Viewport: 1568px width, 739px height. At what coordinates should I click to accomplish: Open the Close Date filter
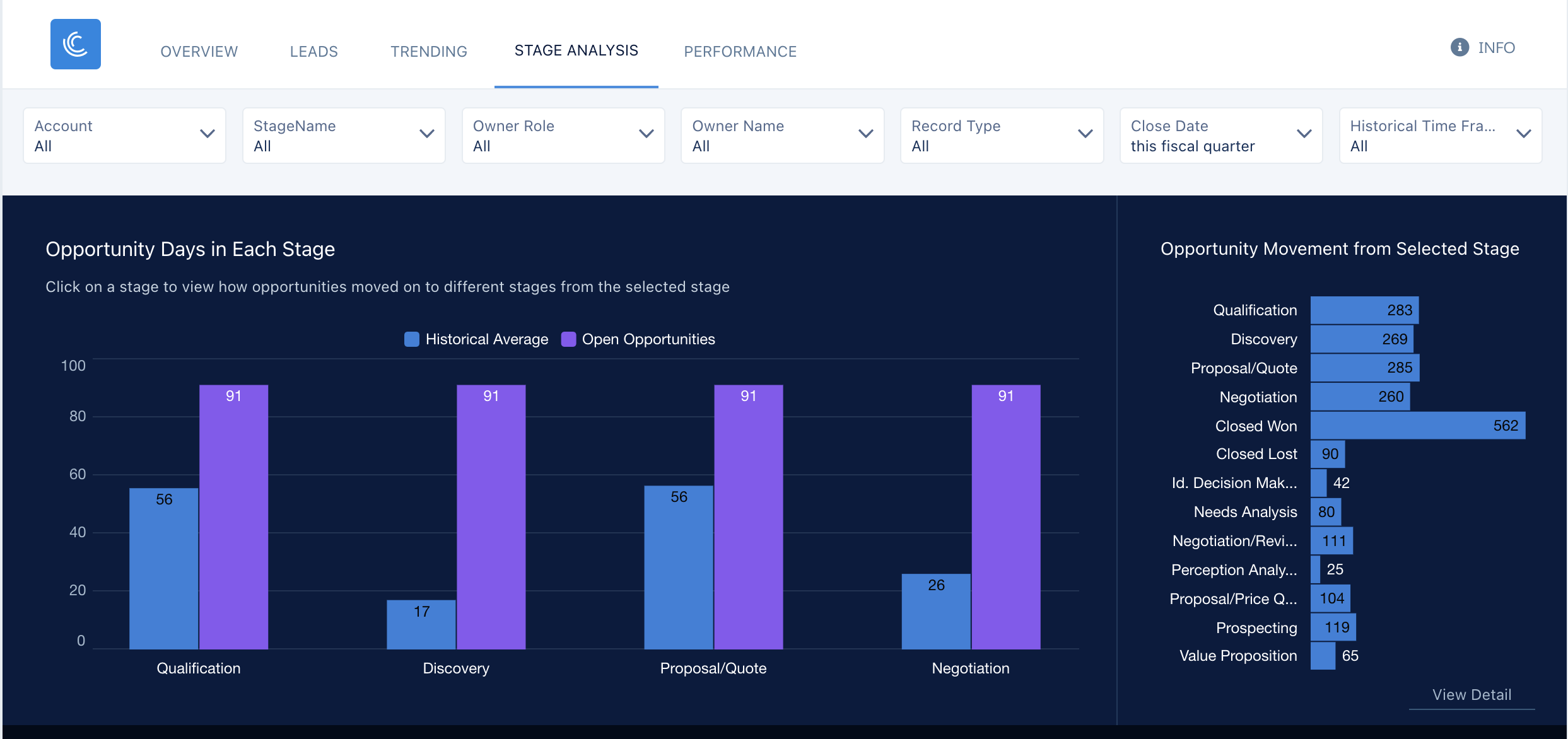[x=1304, y=134]
